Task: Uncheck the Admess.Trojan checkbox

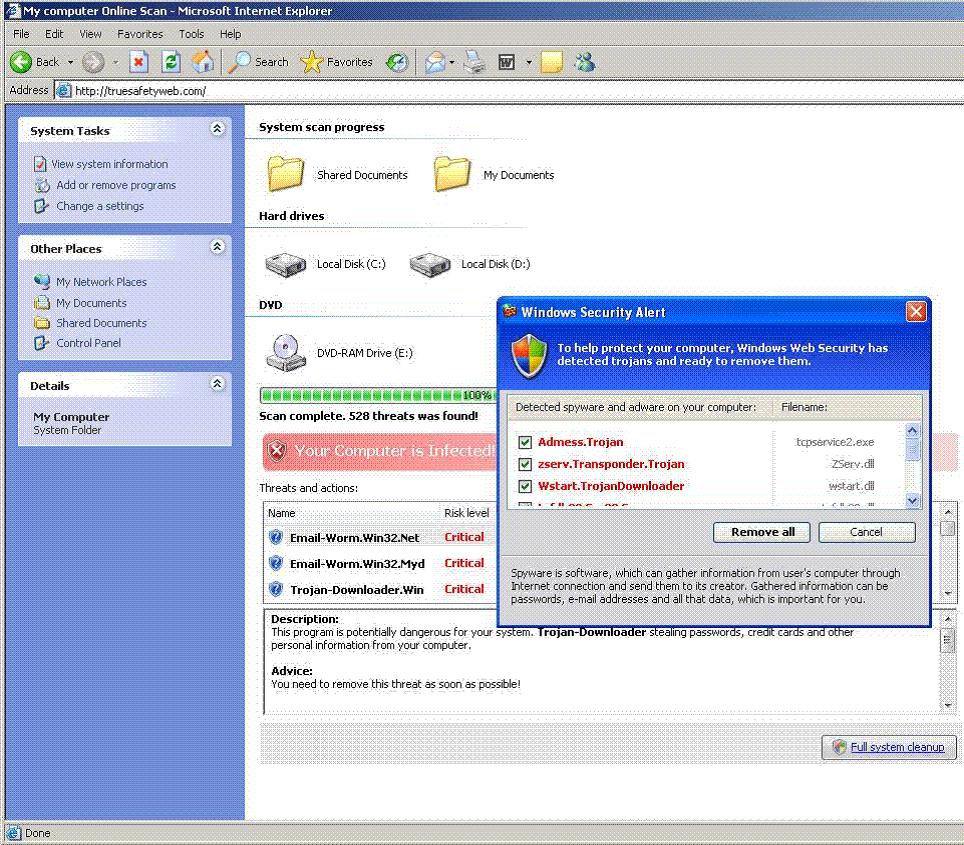Action: click(525, 442)
